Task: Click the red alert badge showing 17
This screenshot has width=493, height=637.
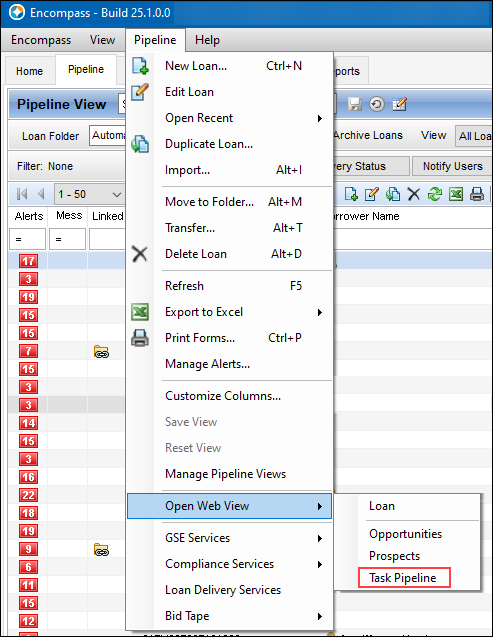Action: (x=28, y=261)
